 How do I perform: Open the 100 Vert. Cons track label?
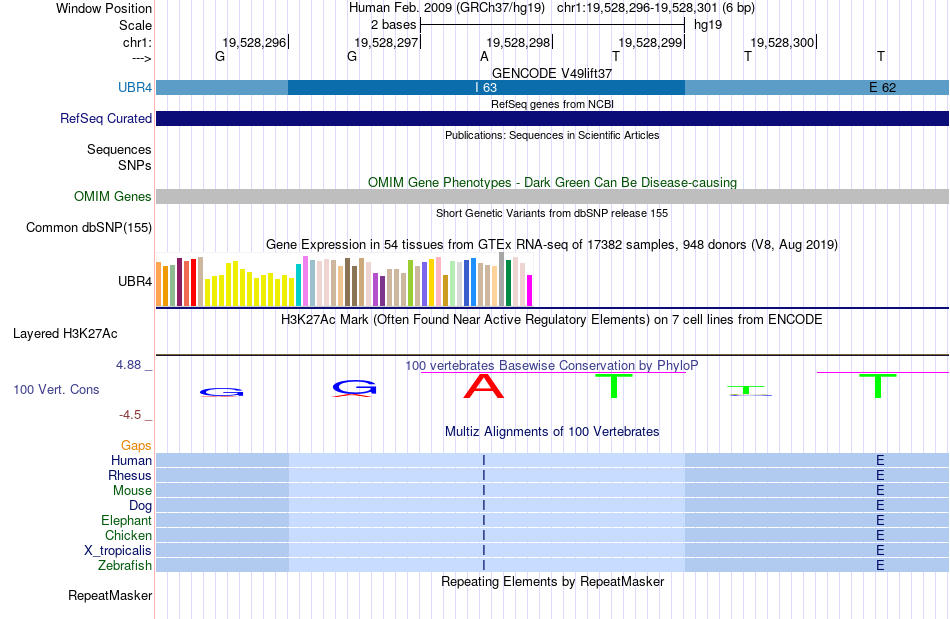pos(56,389)
